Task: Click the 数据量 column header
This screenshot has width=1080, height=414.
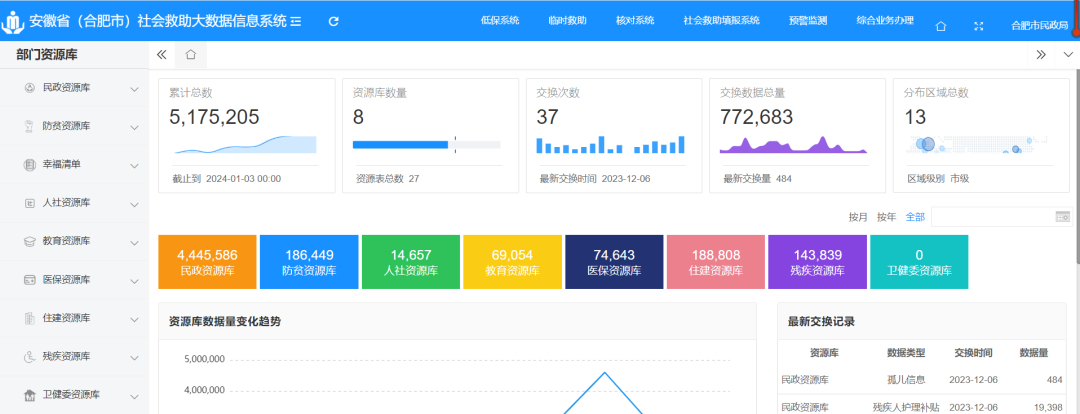Action: point(1033,353)
